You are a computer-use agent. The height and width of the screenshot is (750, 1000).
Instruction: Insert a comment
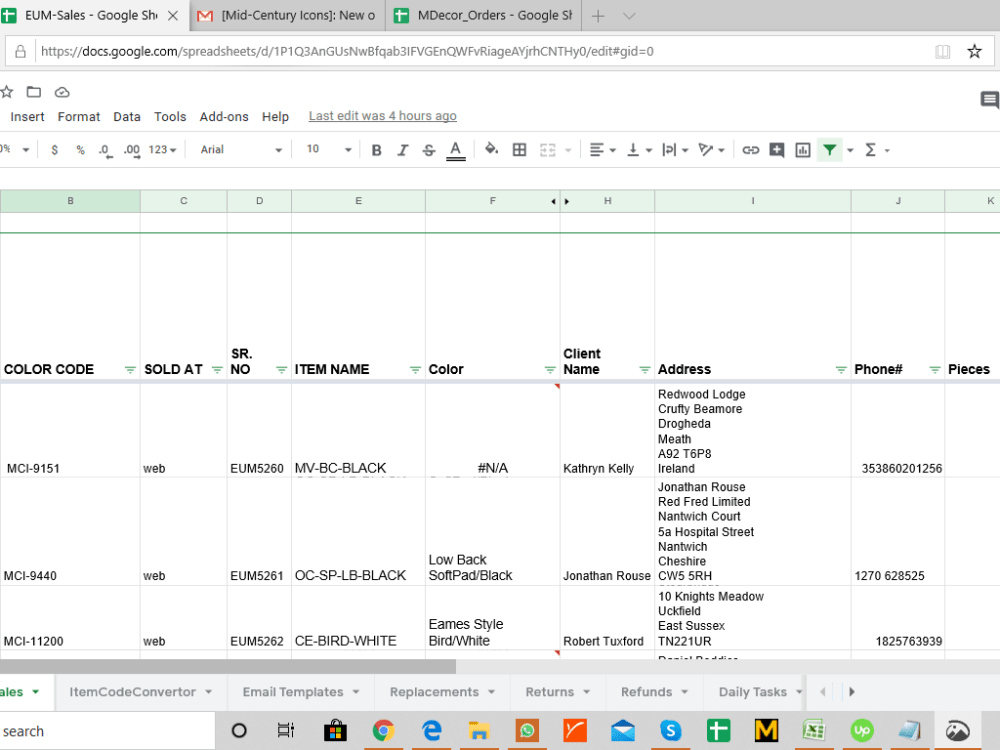tap(777, 150)
